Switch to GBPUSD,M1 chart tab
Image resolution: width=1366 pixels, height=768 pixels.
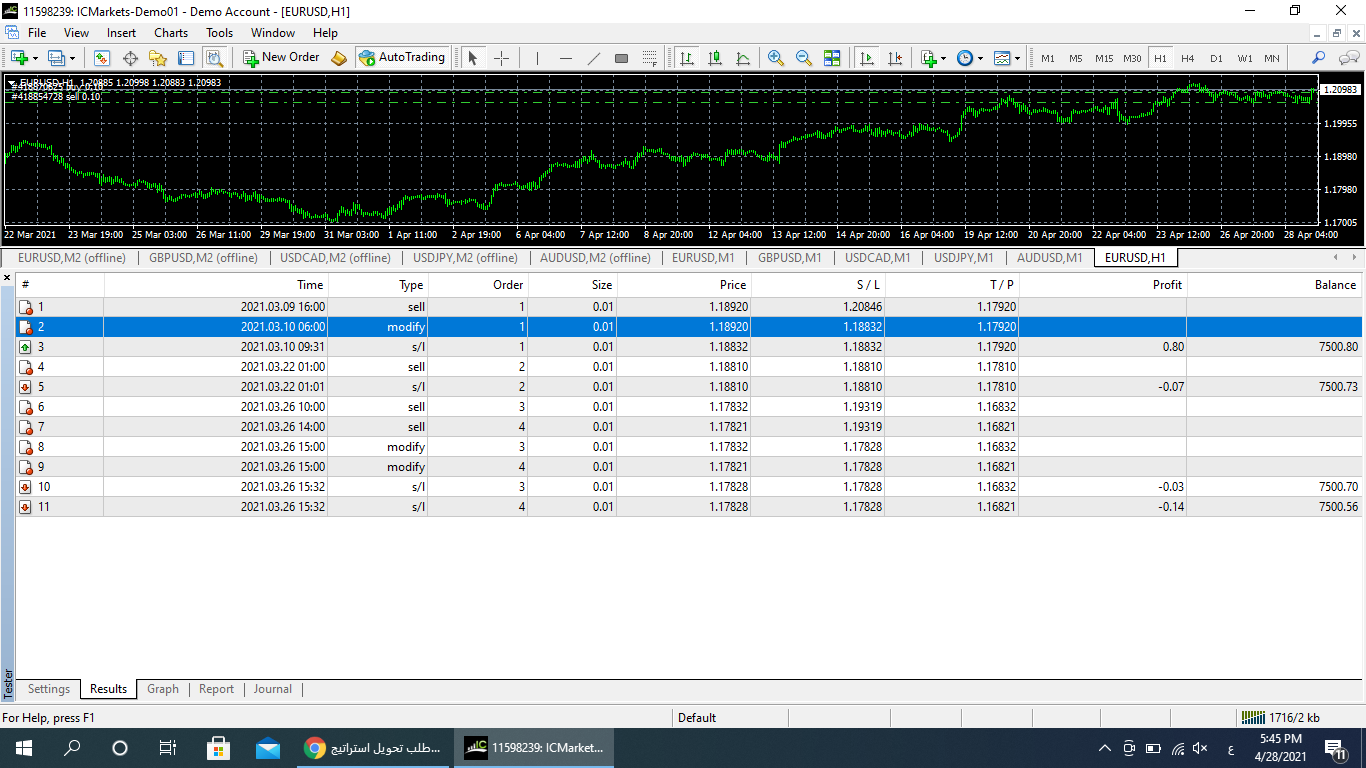pos(790,258)
